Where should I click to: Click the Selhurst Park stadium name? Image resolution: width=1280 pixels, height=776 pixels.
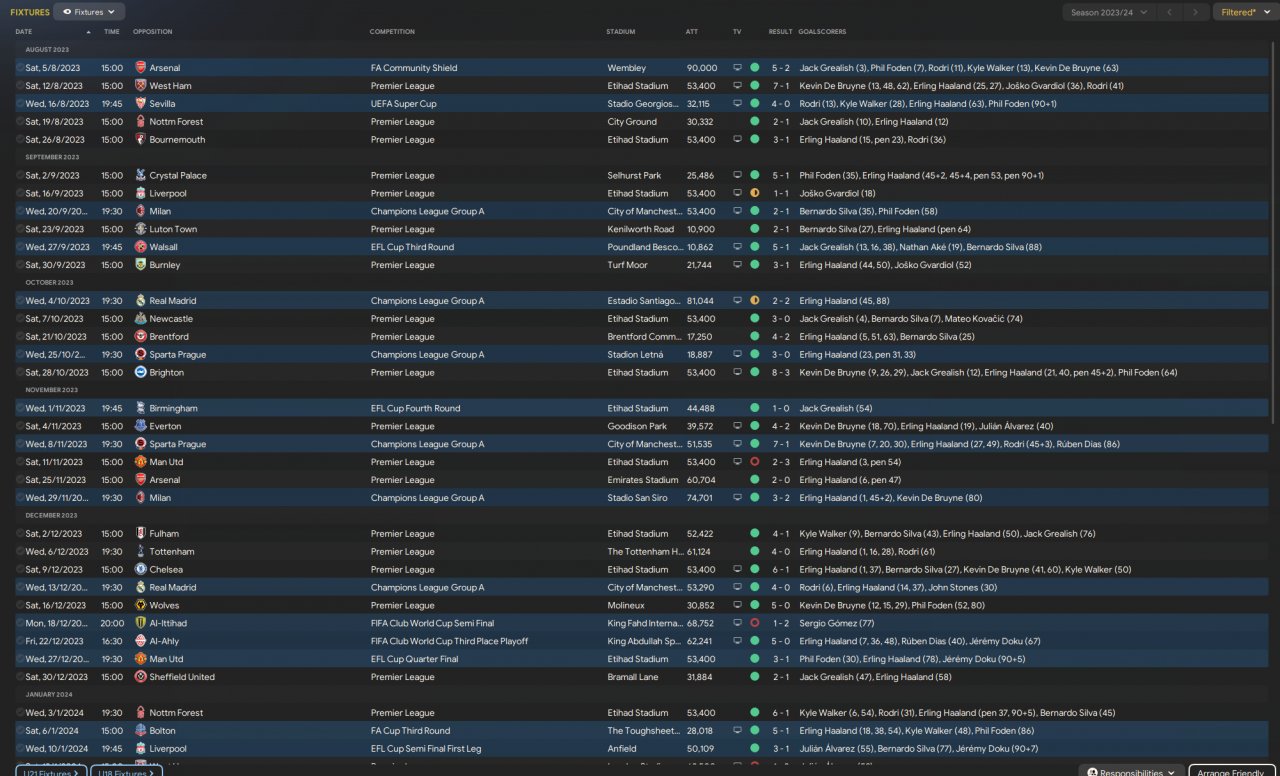pos(634,176)
